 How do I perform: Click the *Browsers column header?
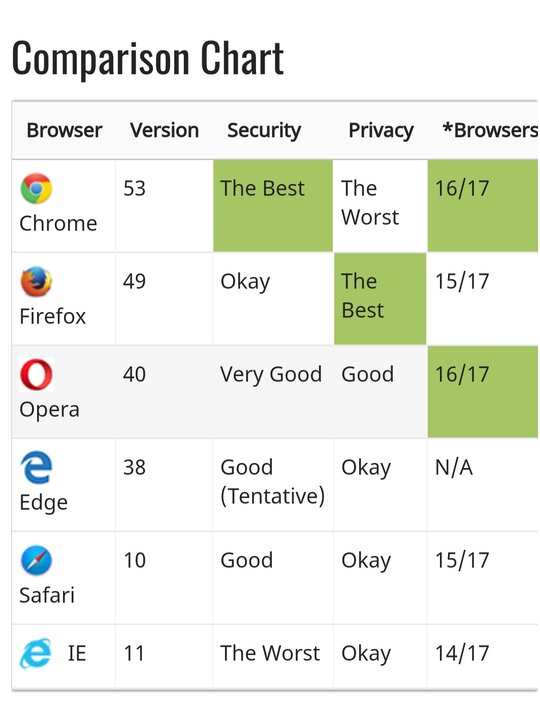tap(490, 130)
